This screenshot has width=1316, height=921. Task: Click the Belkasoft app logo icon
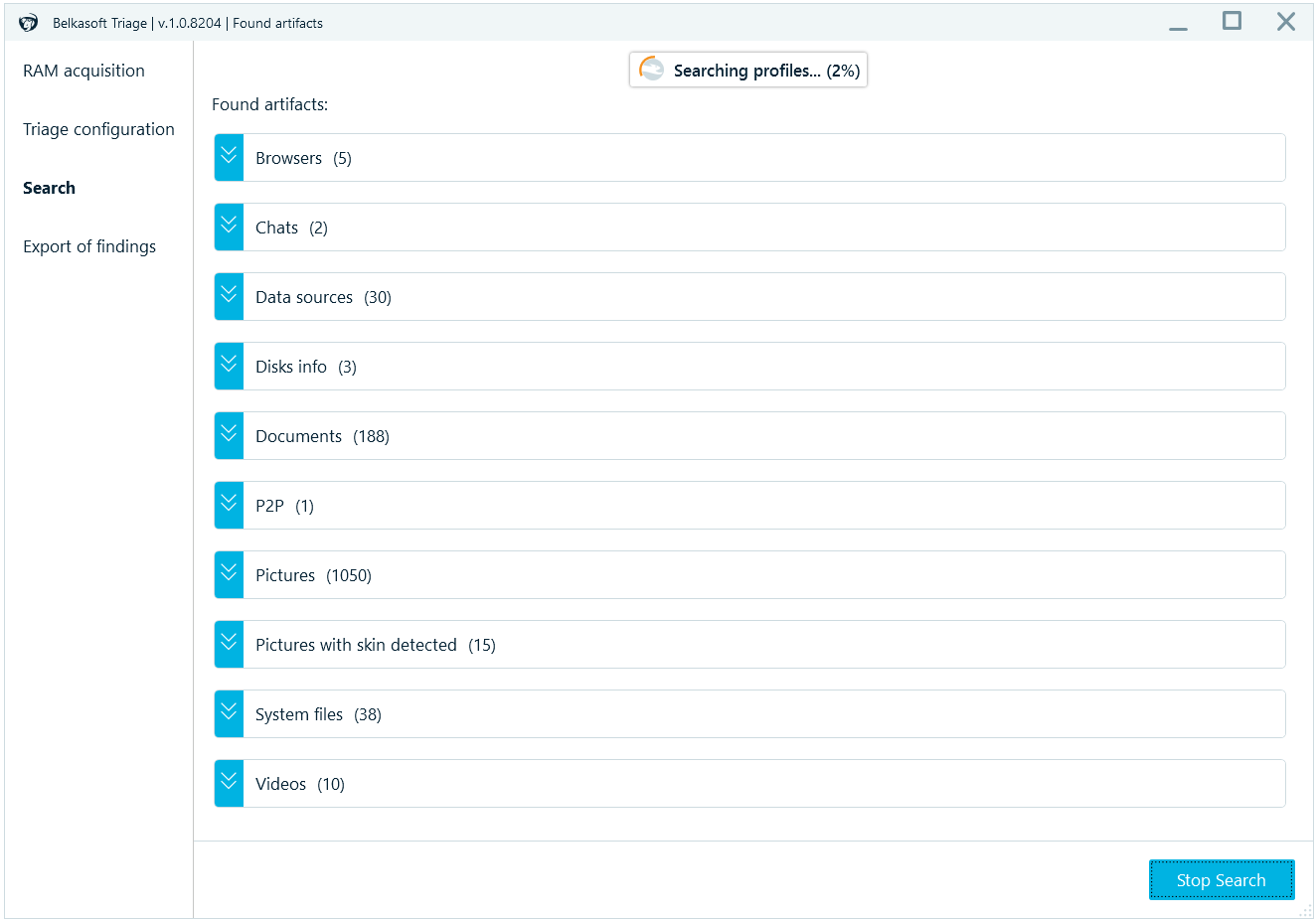pos(28,23)
